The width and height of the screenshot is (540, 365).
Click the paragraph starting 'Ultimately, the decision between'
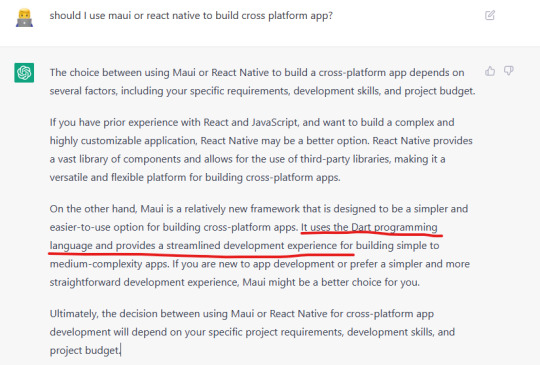pyautogui.click(x=252, y=332)
